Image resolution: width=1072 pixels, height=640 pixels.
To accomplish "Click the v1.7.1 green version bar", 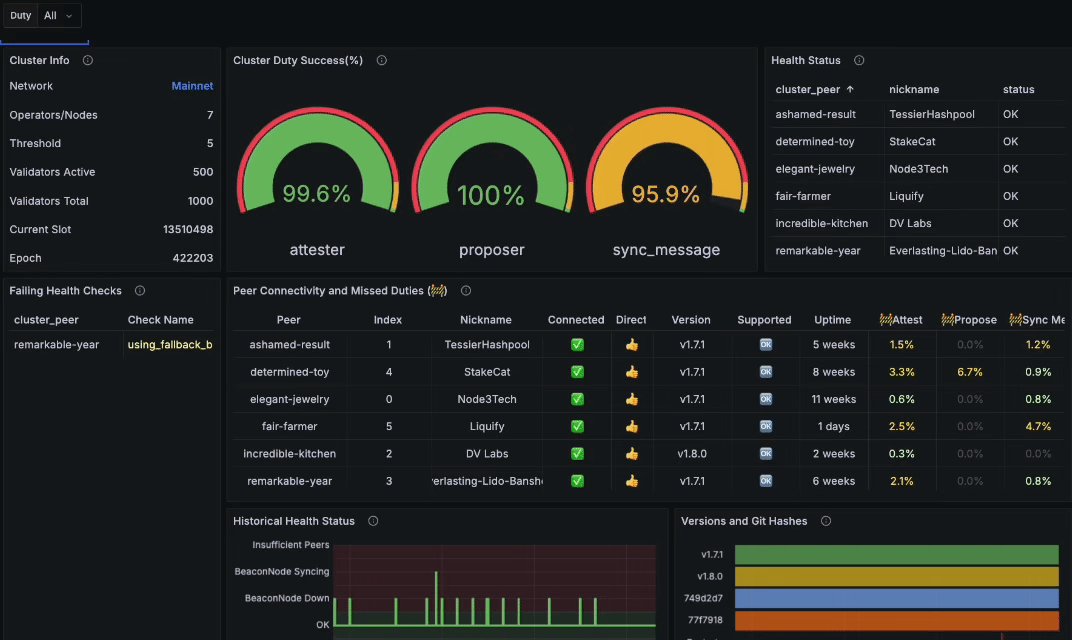I will click(x=896, y=555).
